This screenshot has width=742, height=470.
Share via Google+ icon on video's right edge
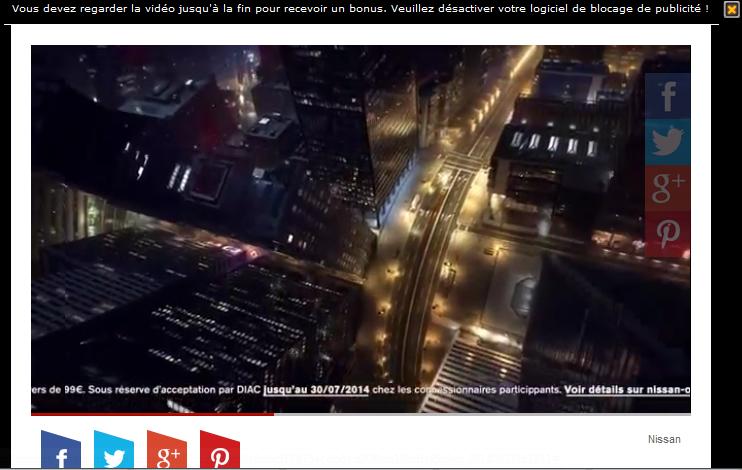coord(667,188)
